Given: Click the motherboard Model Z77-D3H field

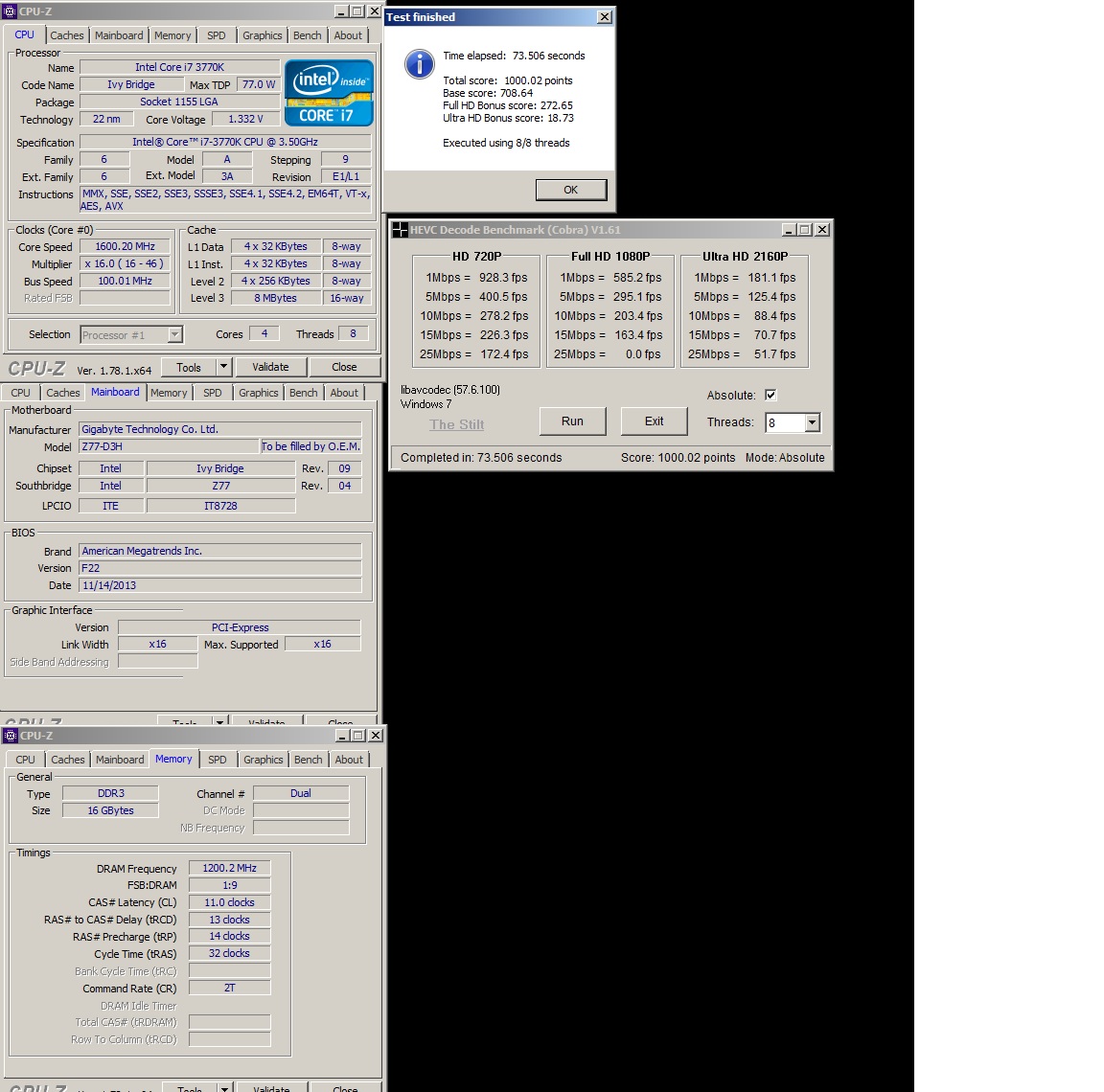Looking at the screenshot, I should [169, 446].
